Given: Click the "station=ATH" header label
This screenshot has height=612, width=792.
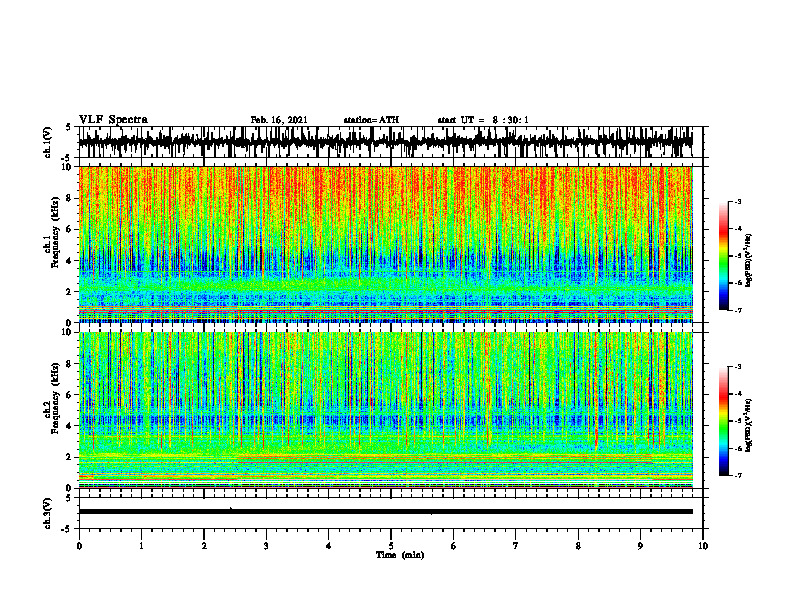Looking at the screenshot, I should click(x=371, y=120).
